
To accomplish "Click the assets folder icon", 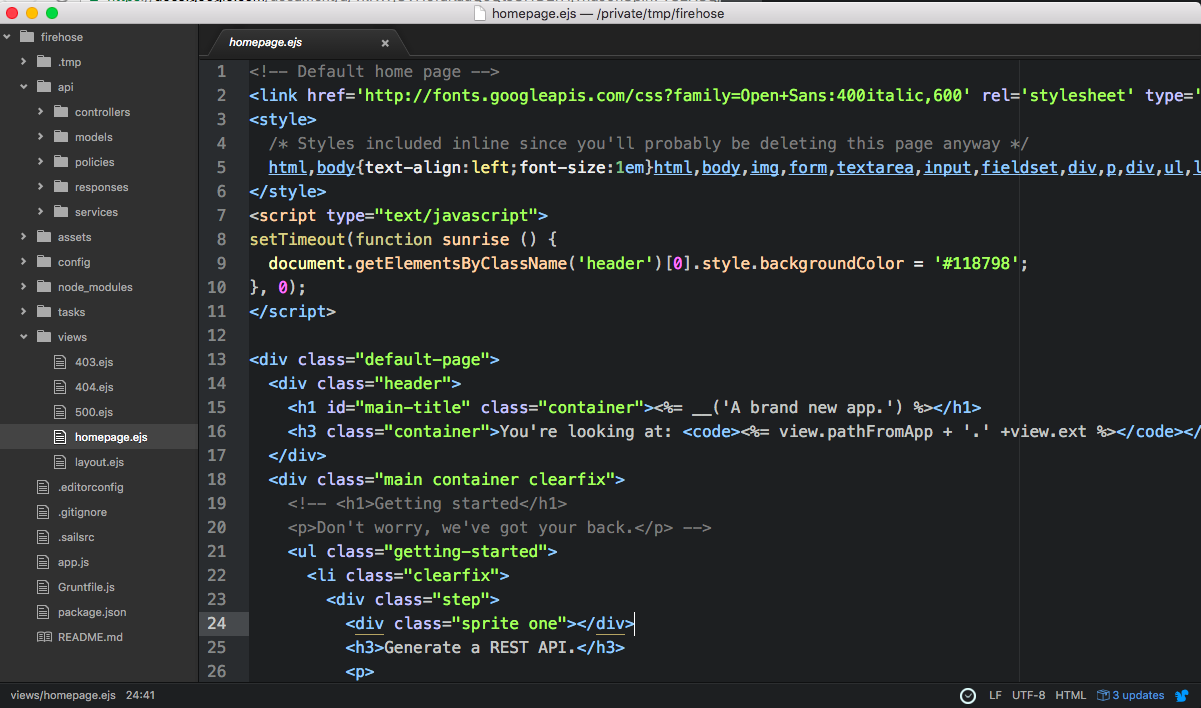I will click(x=44, y=237).
